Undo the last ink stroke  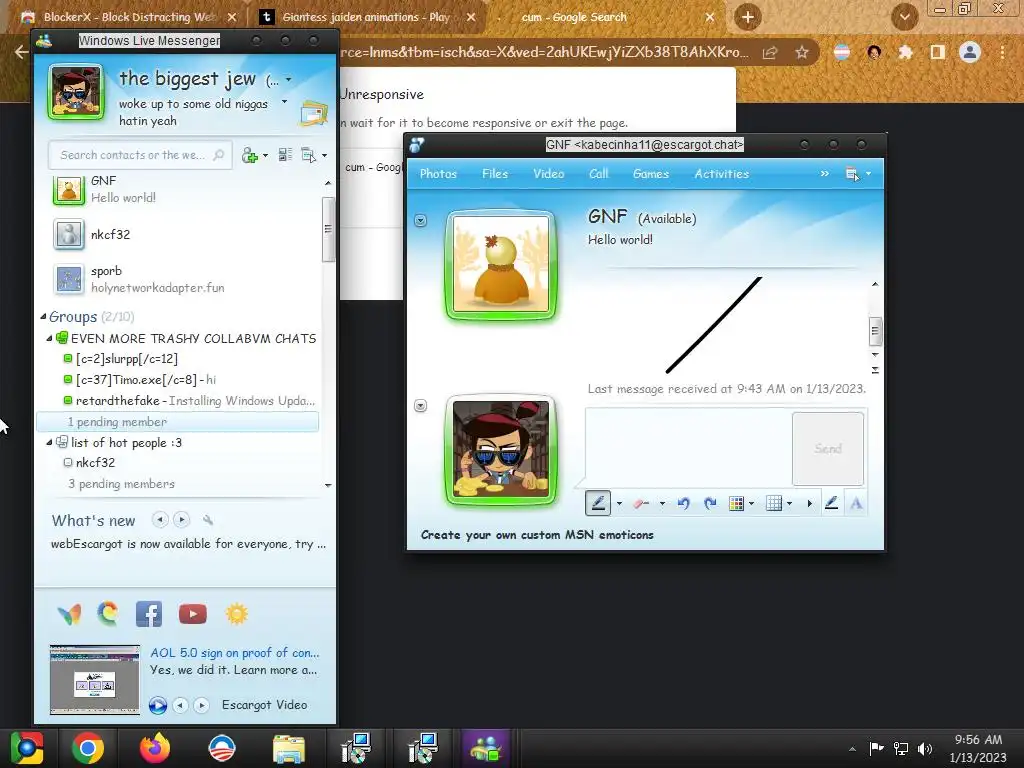[x=684, y=504]
